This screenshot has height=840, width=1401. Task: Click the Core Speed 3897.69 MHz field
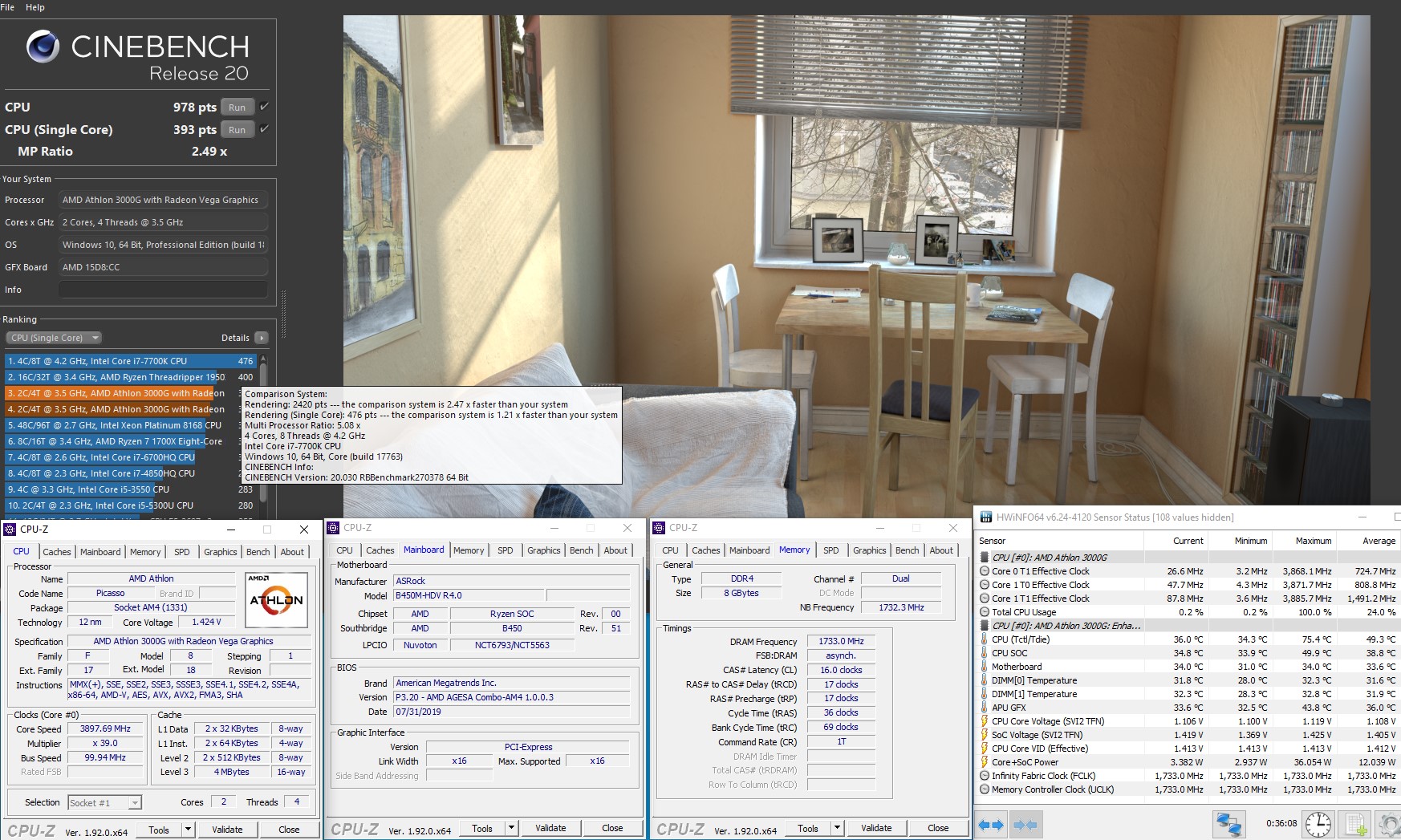105,729
